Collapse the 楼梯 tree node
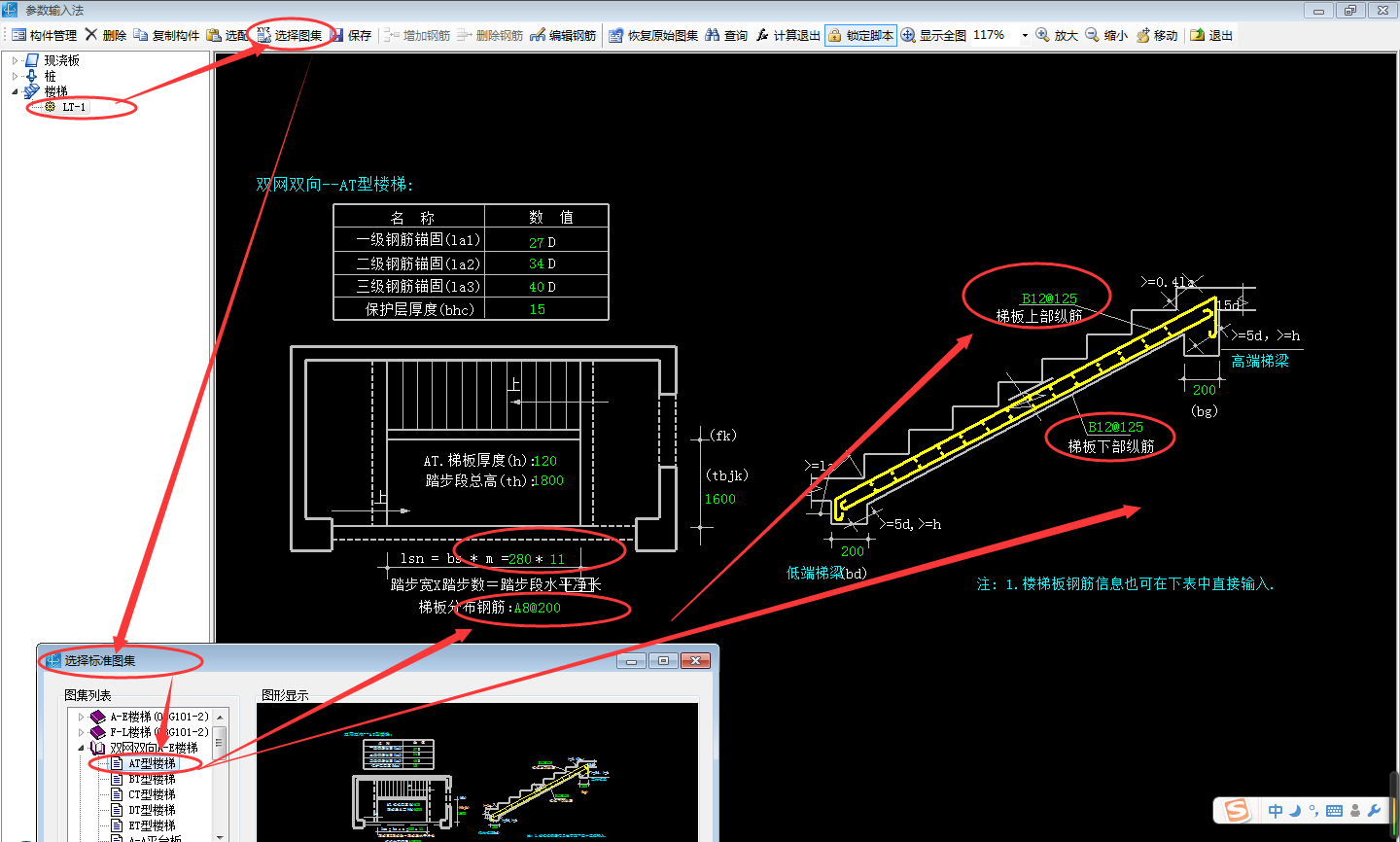1400x842 pixels. click(x=15, y=91)
